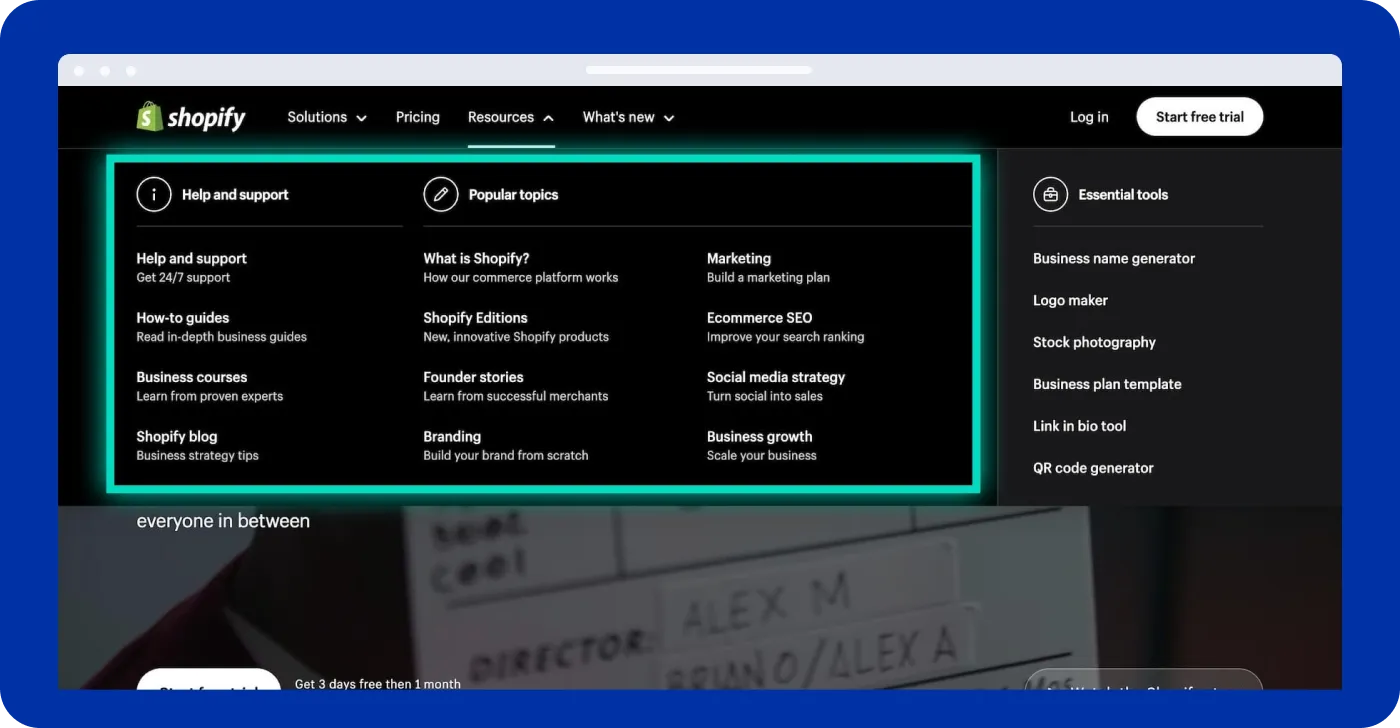Click the Help and support info icon
This screenshot has width=1400, height=728.
click(x=153, y=195)
